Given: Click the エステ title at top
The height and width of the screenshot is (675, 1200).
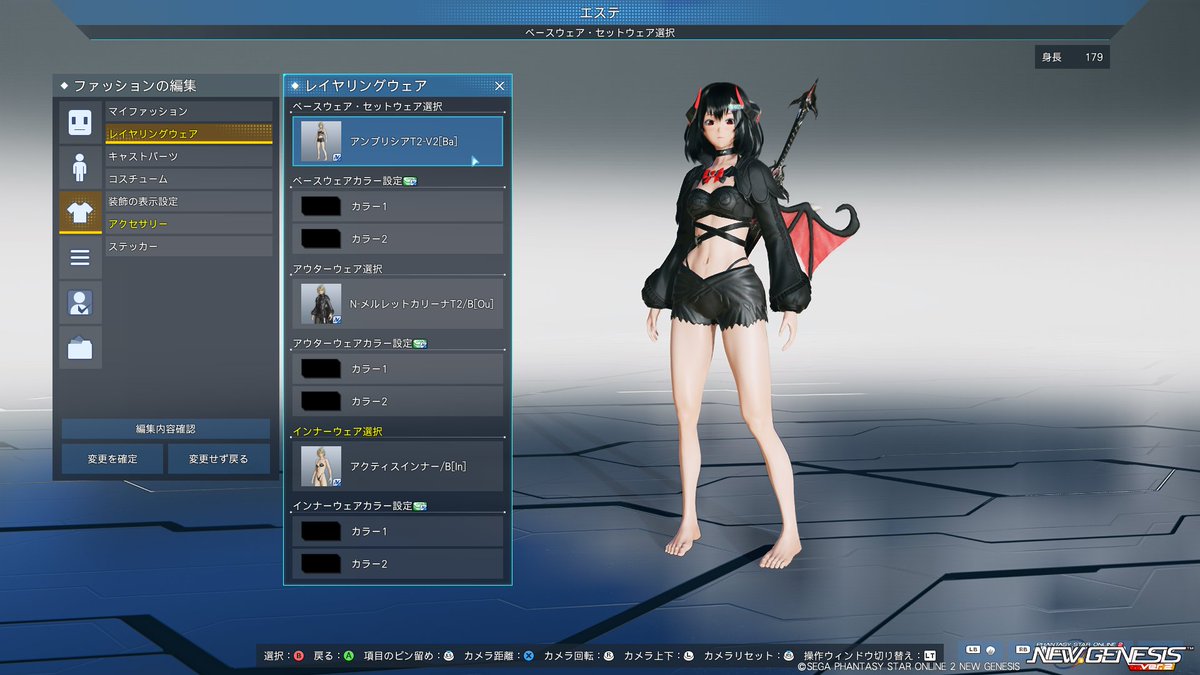Looking at the screenshot, I should point(600,12).
